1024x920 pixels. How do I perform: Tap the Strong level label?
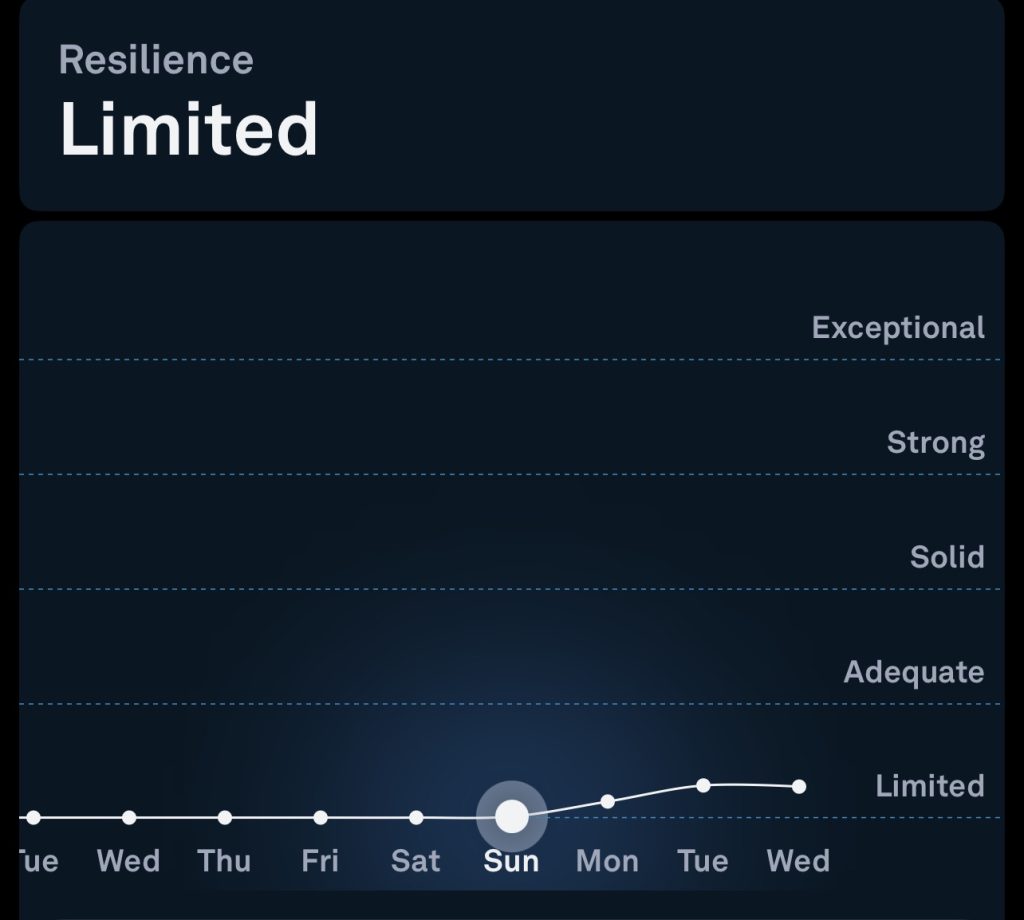[x=935, y=443]
